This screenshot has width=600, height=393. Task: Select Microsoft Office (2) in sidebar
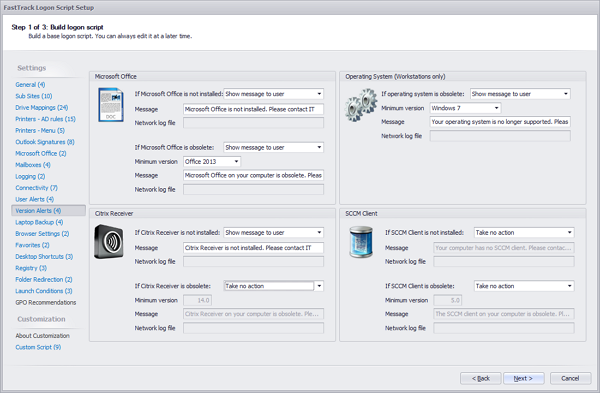tap(41, 153)
